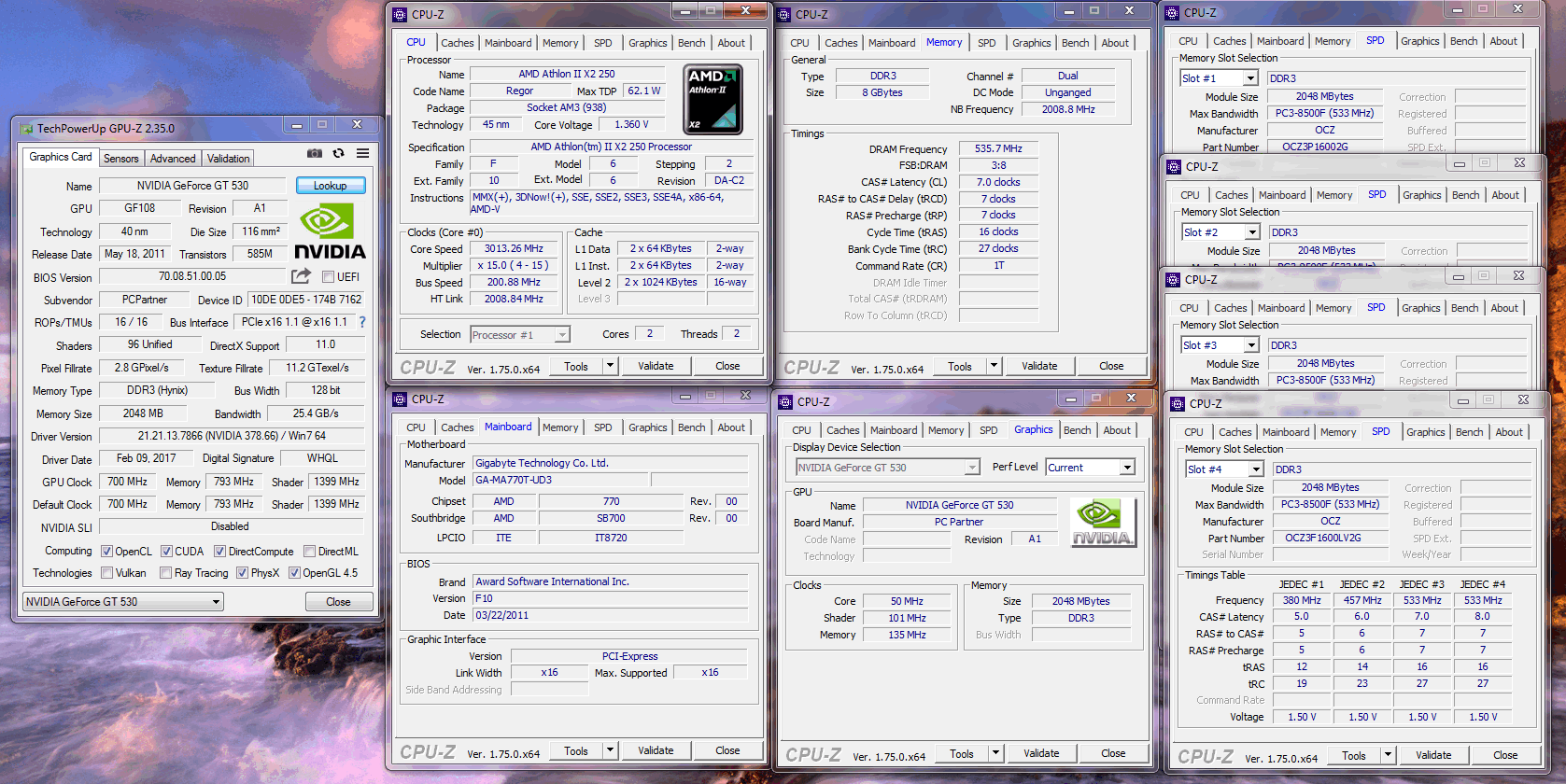
Task: Open the Perf Level Current dropdown
Action: [x=1090, y=468]
